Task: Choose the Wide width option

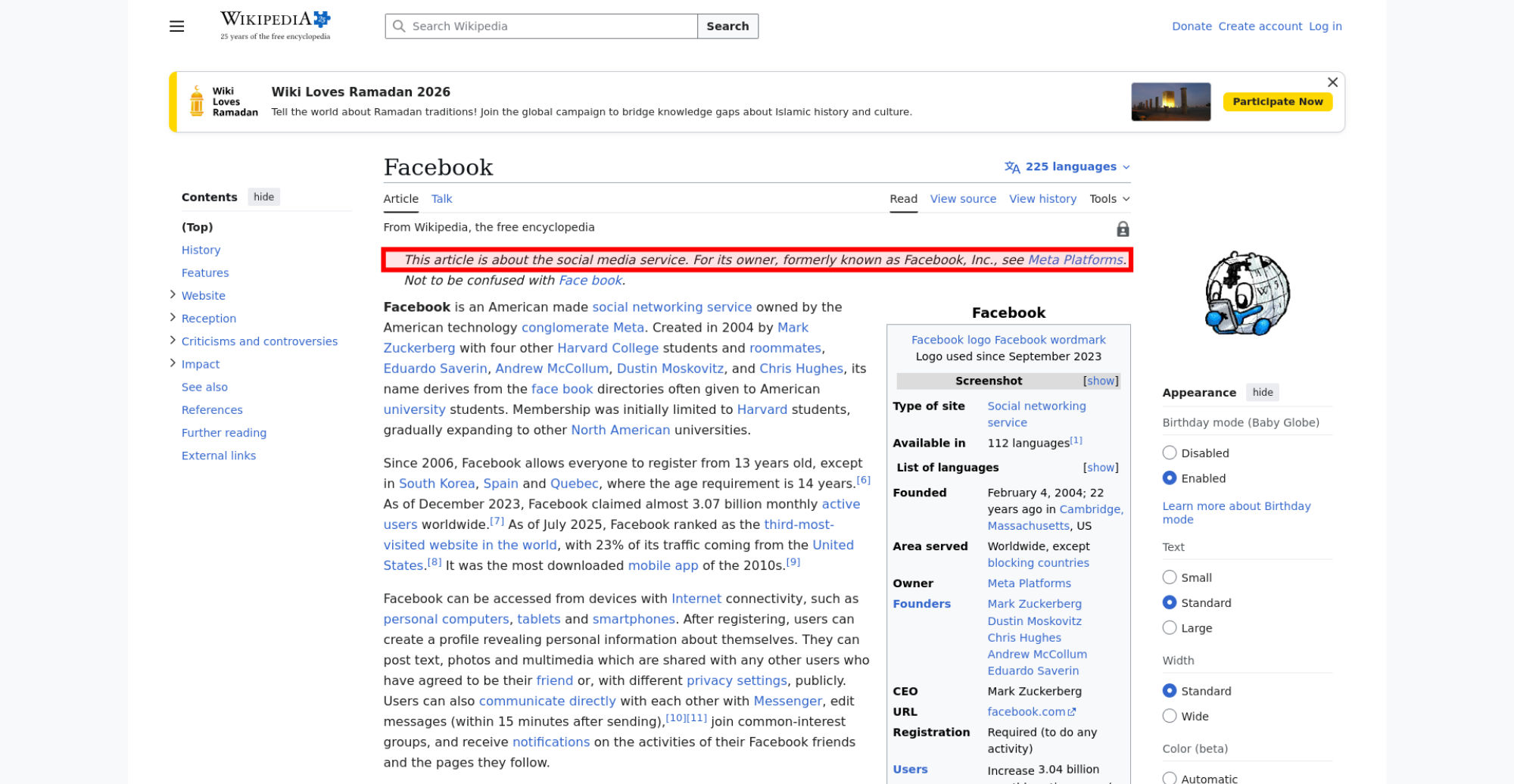Action: click(1170, 716)
